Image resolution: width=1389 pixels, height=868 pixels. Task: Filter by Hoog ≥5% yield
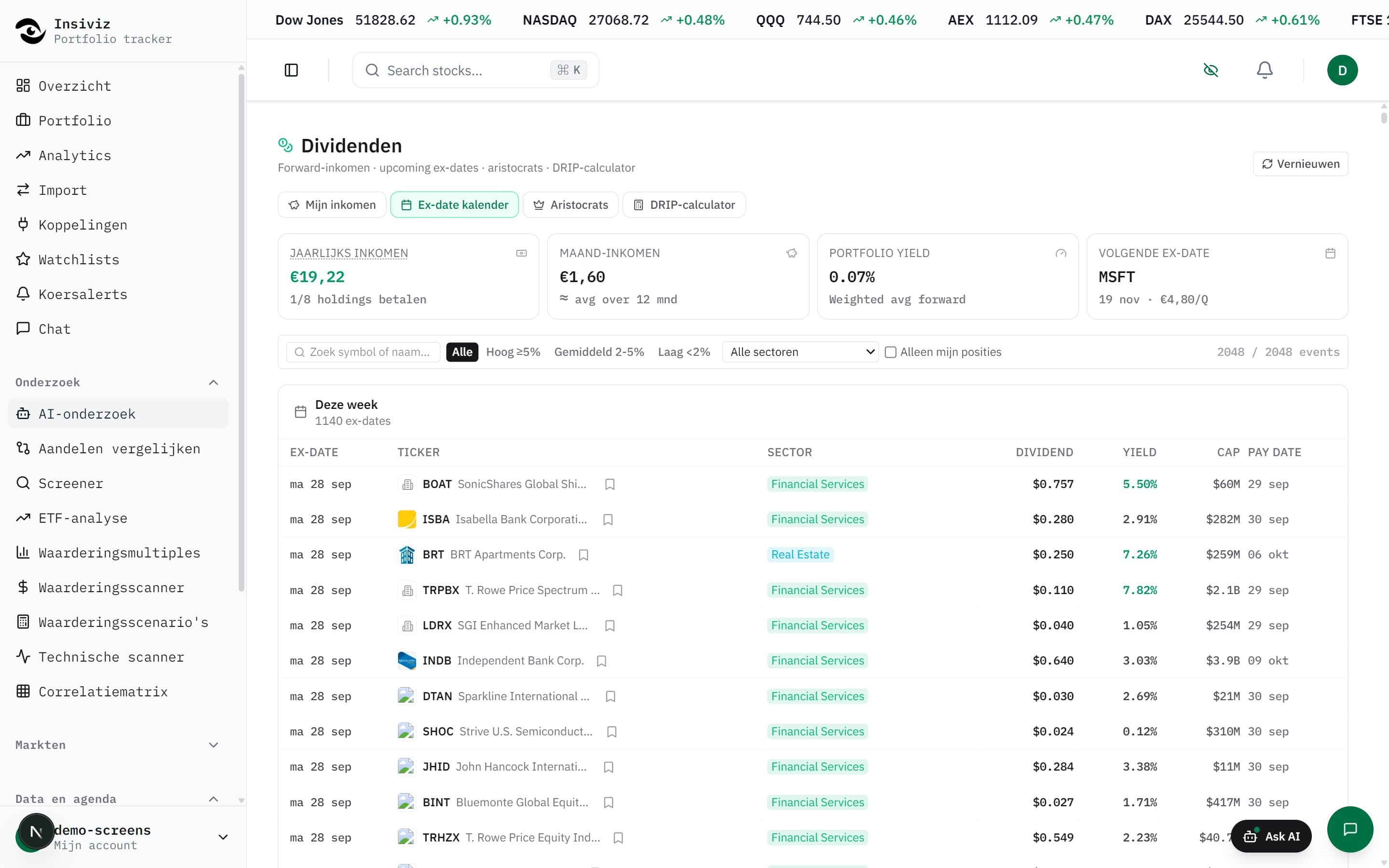[513, 352]
